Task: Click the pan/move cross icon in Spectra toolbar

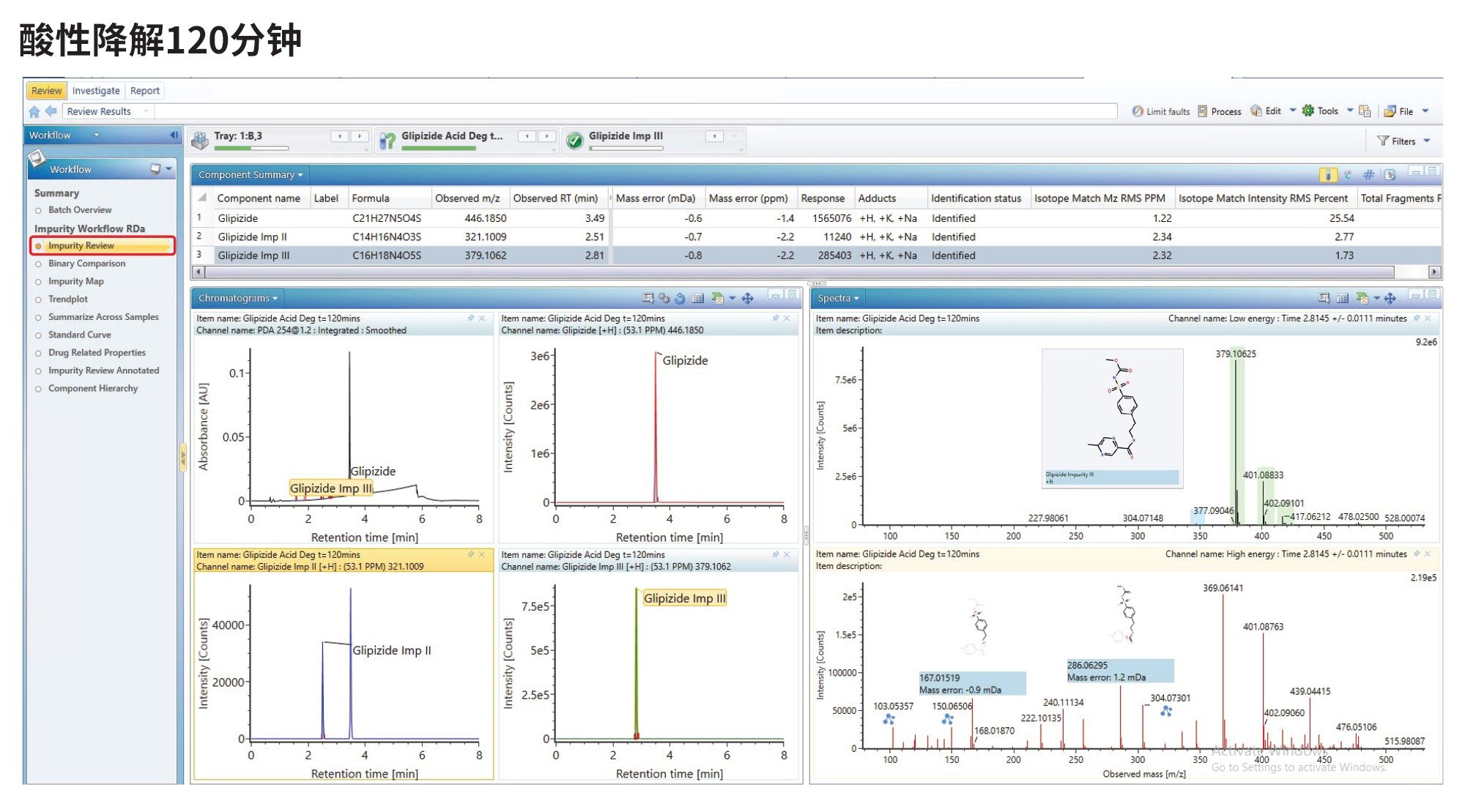Action: 1390,298
